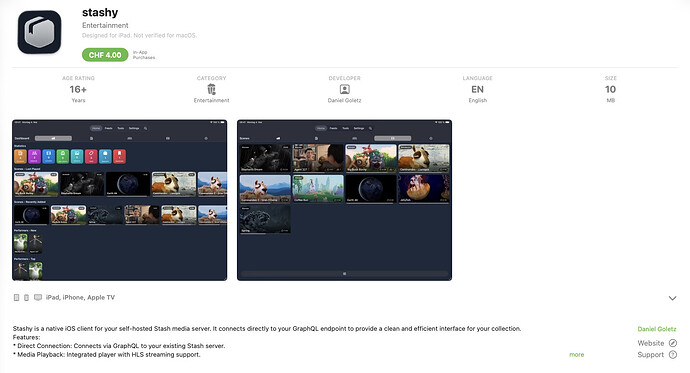Open the Support link
Screen dimensions: 690x373
[651, 355]
